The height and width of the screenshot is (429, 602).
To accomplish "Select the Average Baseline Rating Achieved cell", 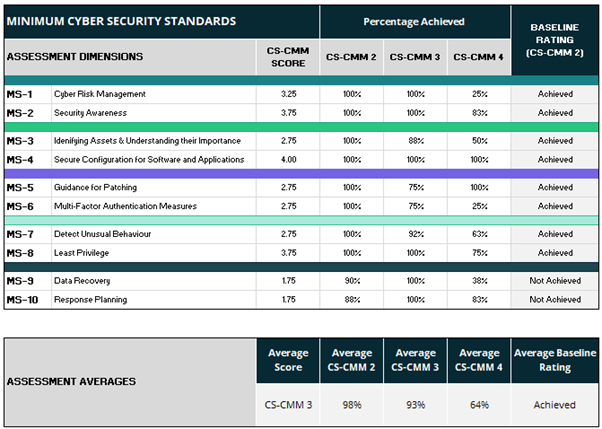I will [x=554, y=405].
